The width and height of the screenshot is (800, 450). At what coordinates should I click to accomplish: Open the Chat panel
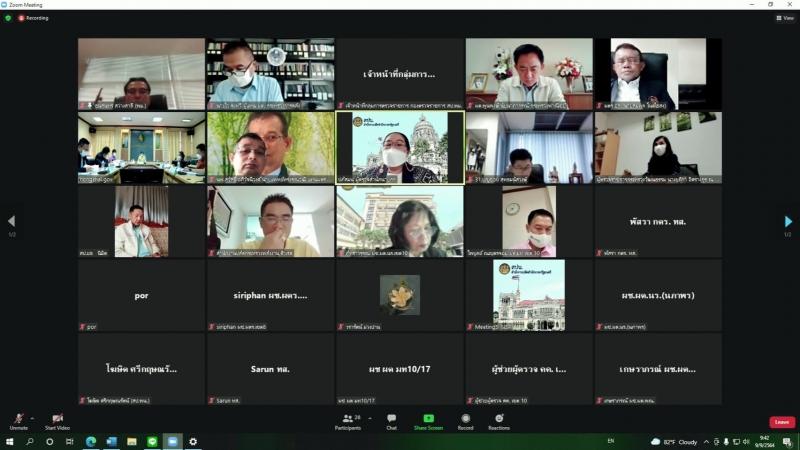click(391, 422)
